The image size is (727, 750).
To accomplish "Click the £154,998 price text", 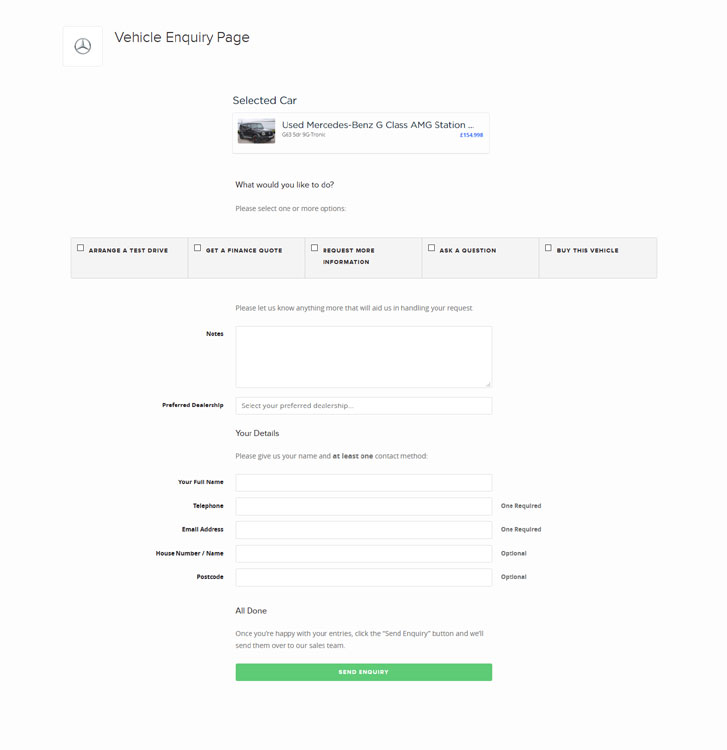I will point(471,135).
